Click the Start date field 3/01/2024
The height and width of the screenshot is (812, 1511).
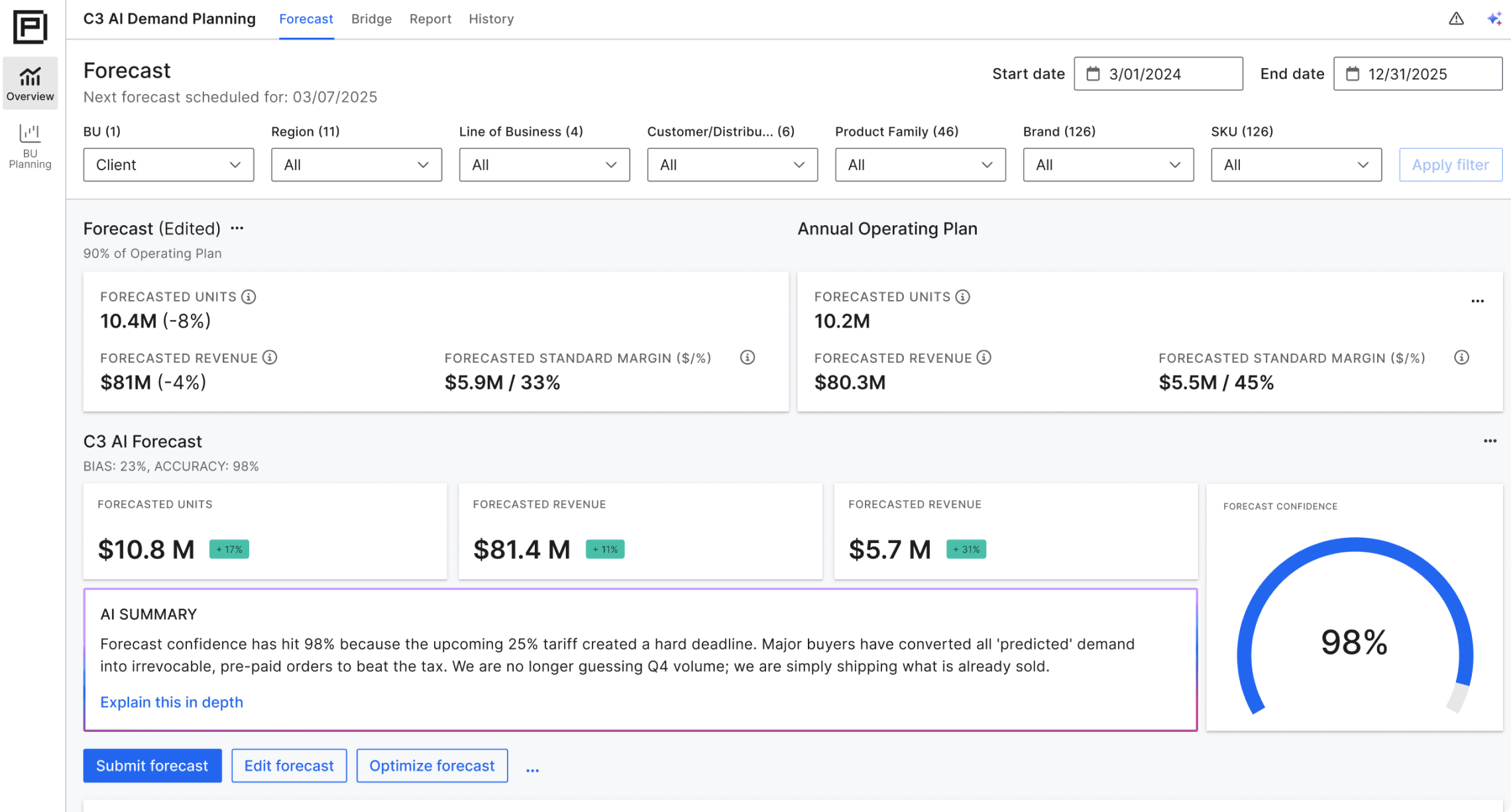point(1158,74)
